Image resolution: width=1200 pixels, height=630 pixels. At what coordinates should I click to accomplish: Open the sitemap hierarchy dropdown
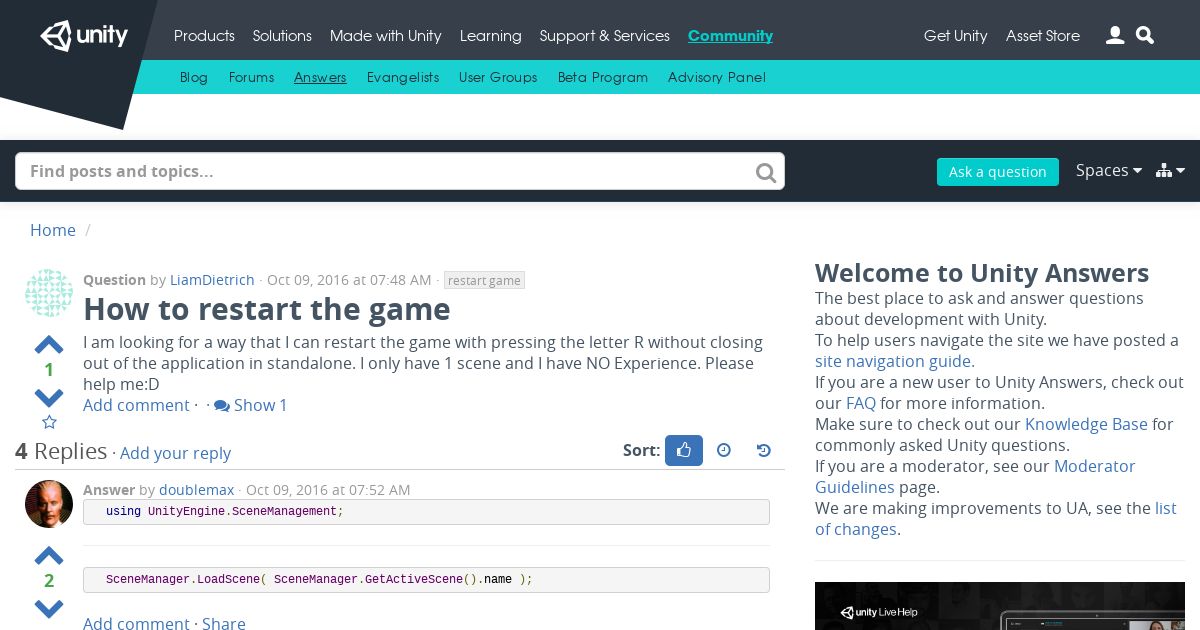[x=1170, y=171]
